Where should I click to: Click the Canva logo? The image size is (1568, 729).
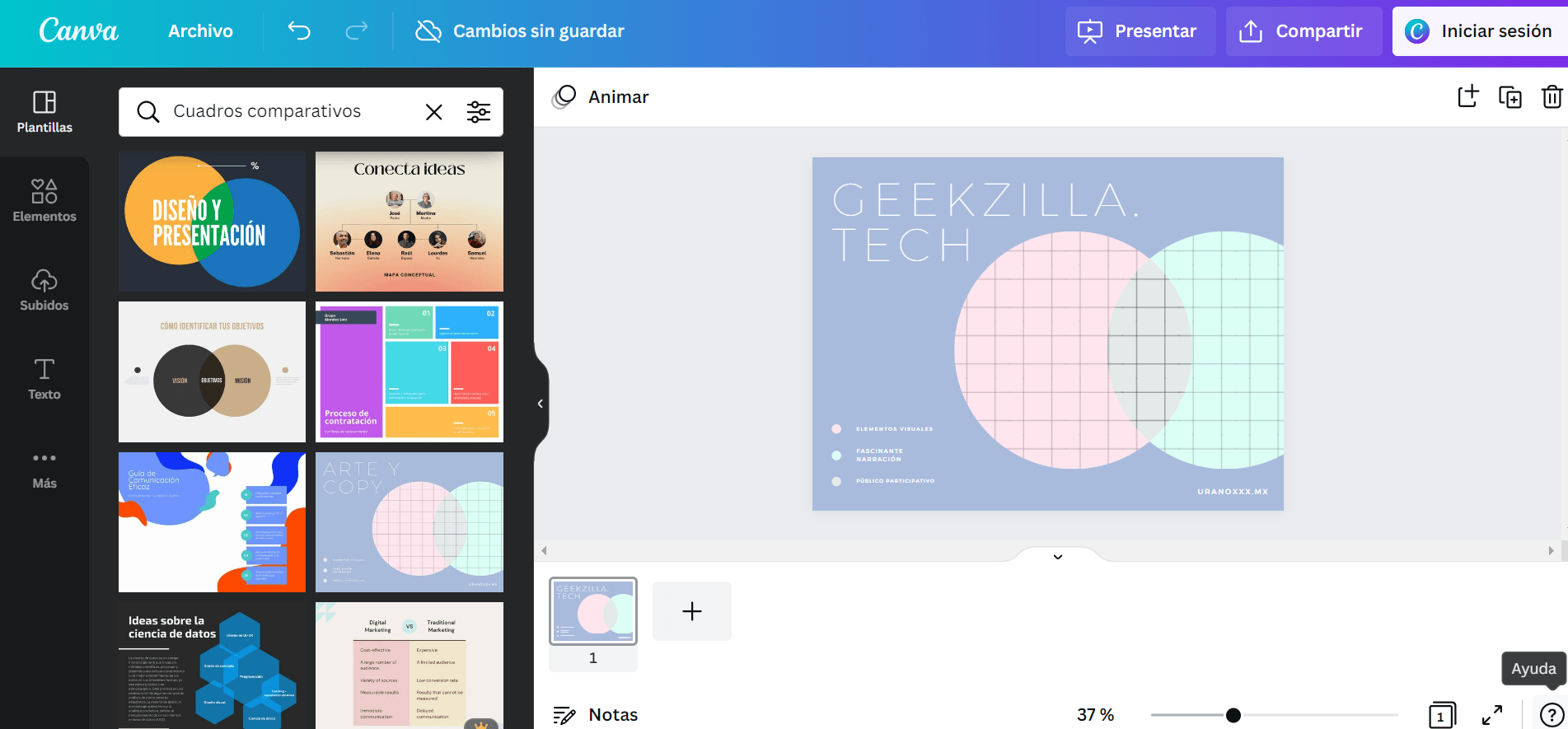(x=79, y=30)
